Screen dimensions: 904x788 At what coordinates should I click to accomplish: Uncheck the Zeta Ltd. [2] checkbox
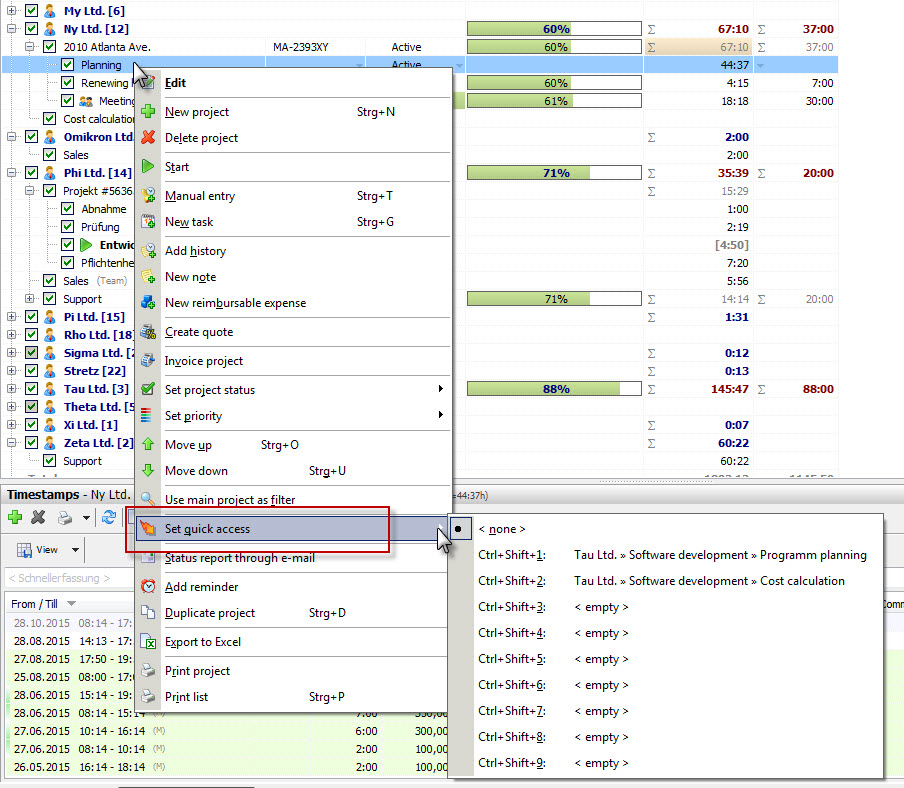(32, 443)
